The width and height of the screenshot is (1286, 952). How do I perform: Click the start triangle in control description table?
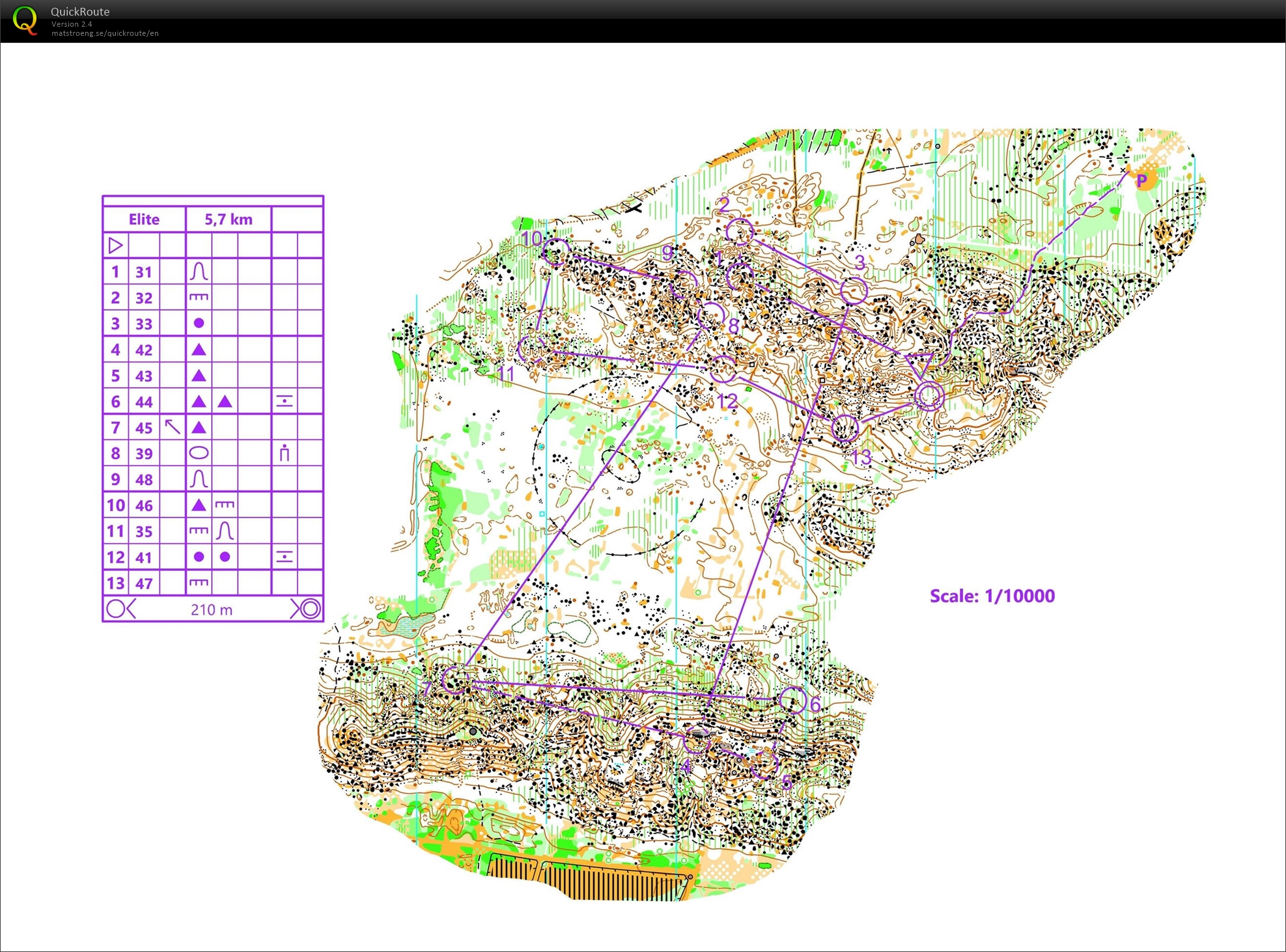click(115, 245)
